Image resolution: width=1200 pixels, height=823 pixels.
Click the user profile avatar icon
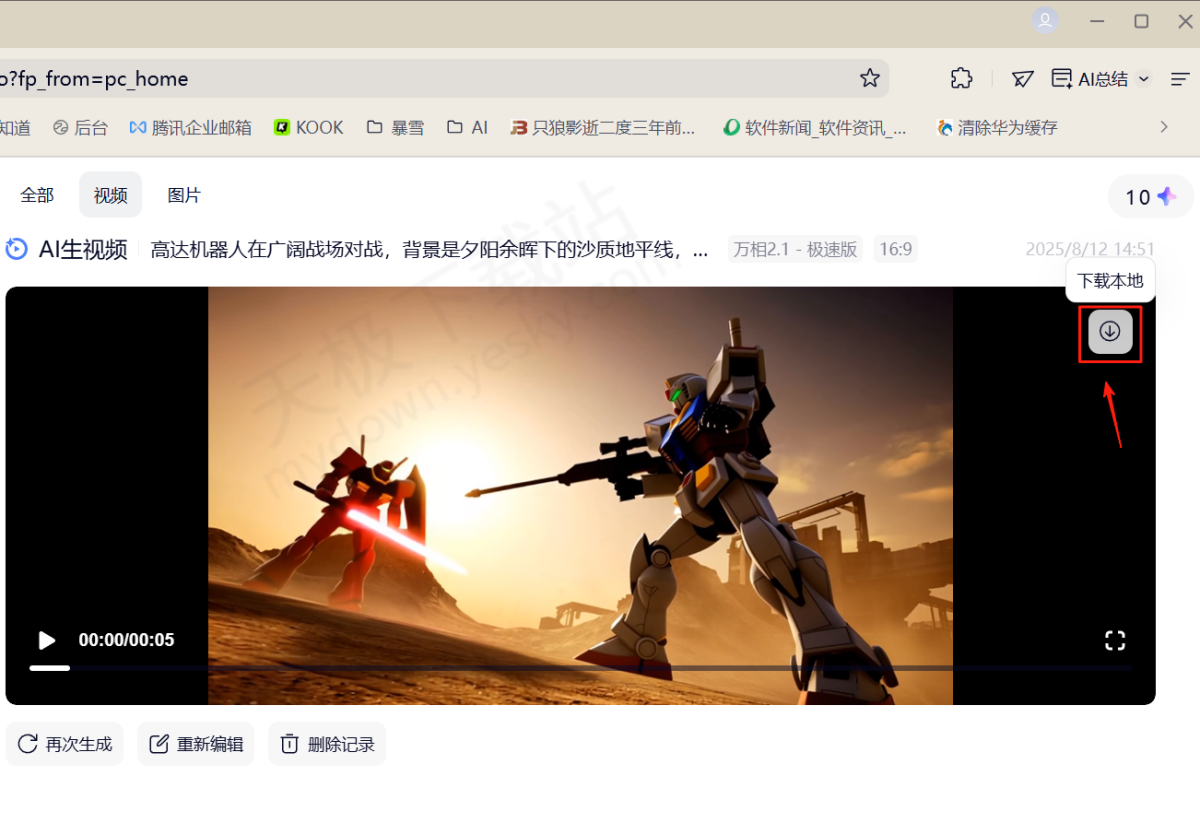point(1045,20)
